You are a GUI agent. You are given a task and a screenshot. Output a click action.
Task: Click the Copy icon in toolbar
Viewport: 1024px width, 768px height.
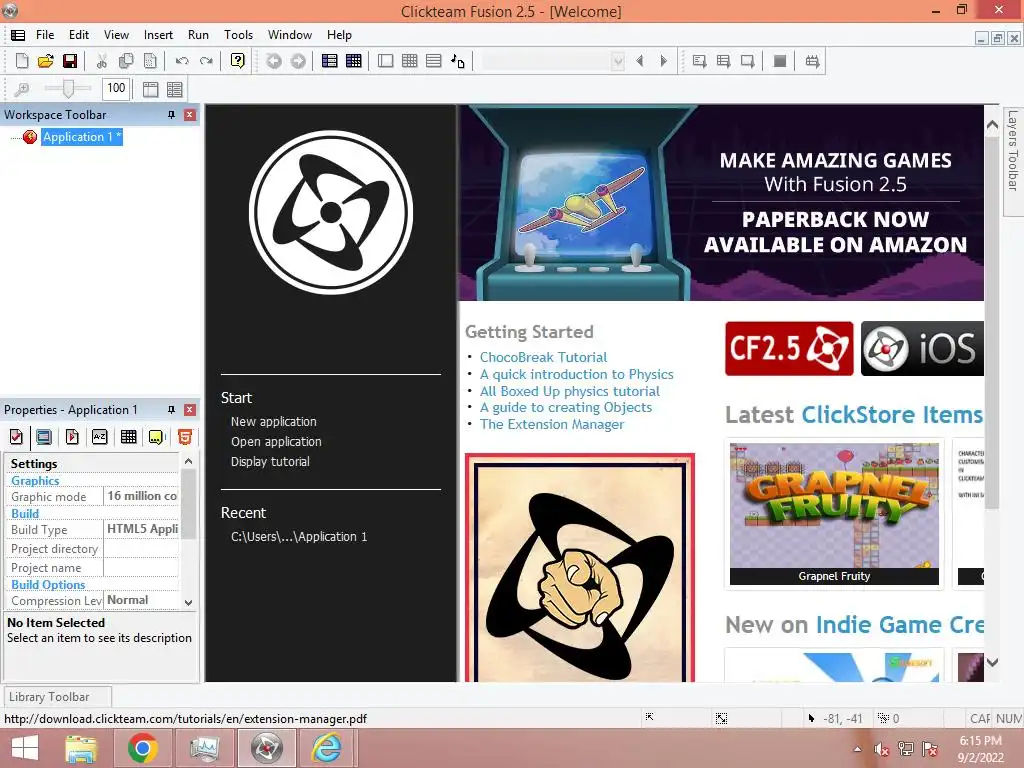(126, 61)
